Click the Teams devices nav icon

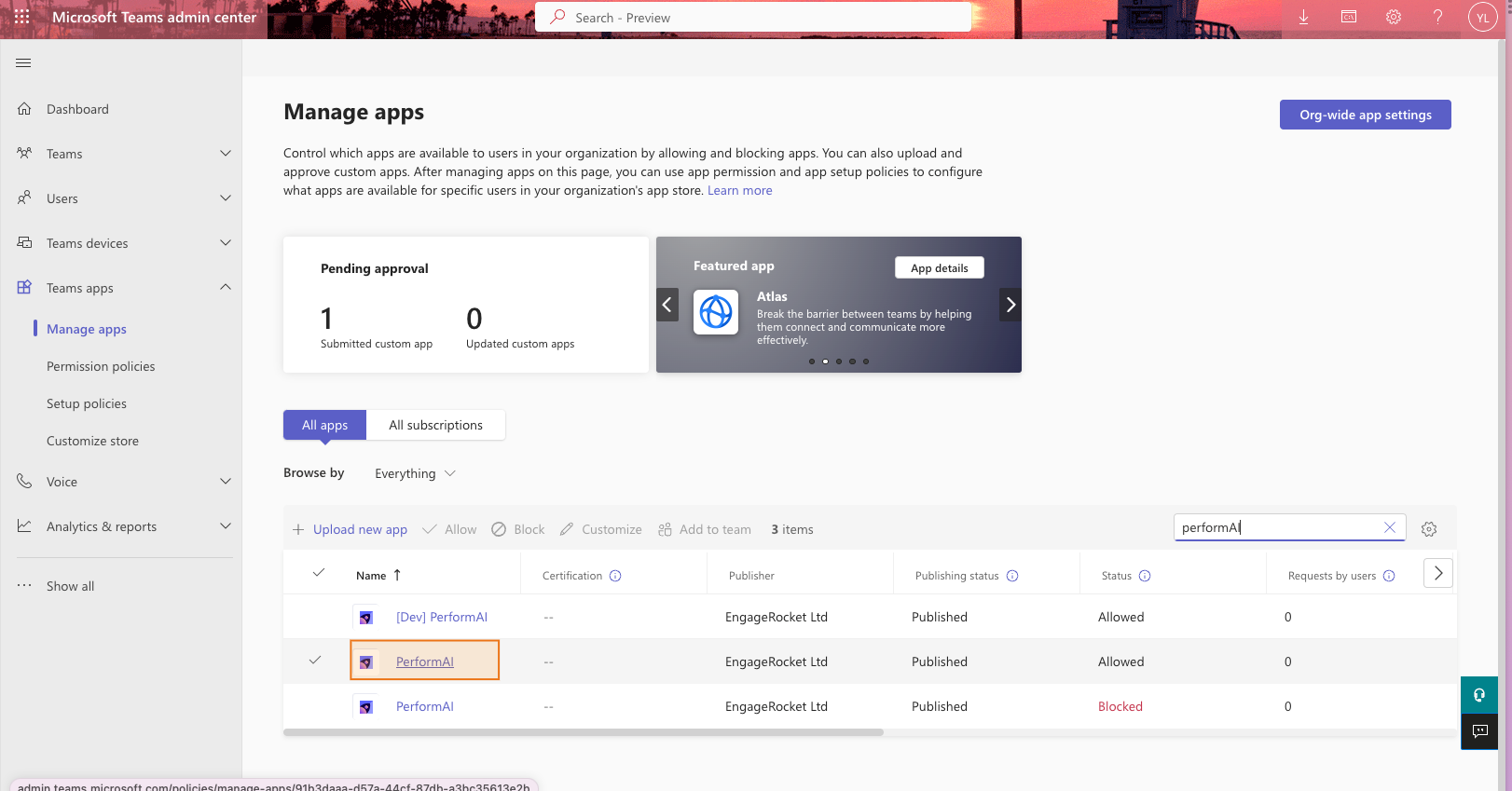(x=24, y=243)
